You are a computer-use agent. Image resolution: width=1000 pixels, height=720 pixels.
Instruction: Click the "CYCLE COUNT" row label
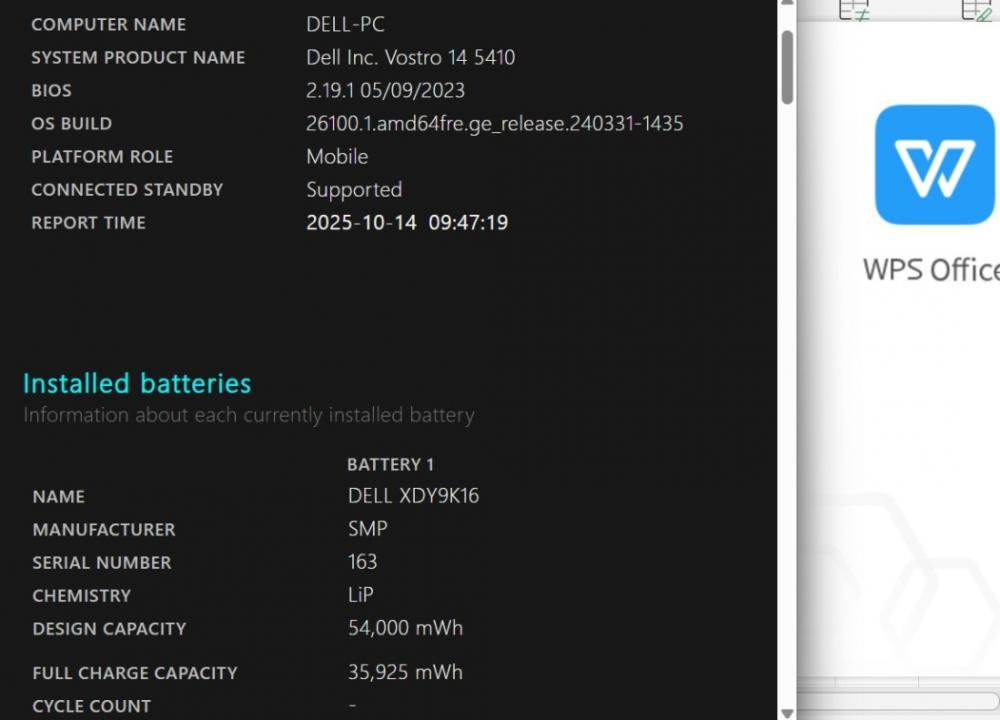point(91,707)
